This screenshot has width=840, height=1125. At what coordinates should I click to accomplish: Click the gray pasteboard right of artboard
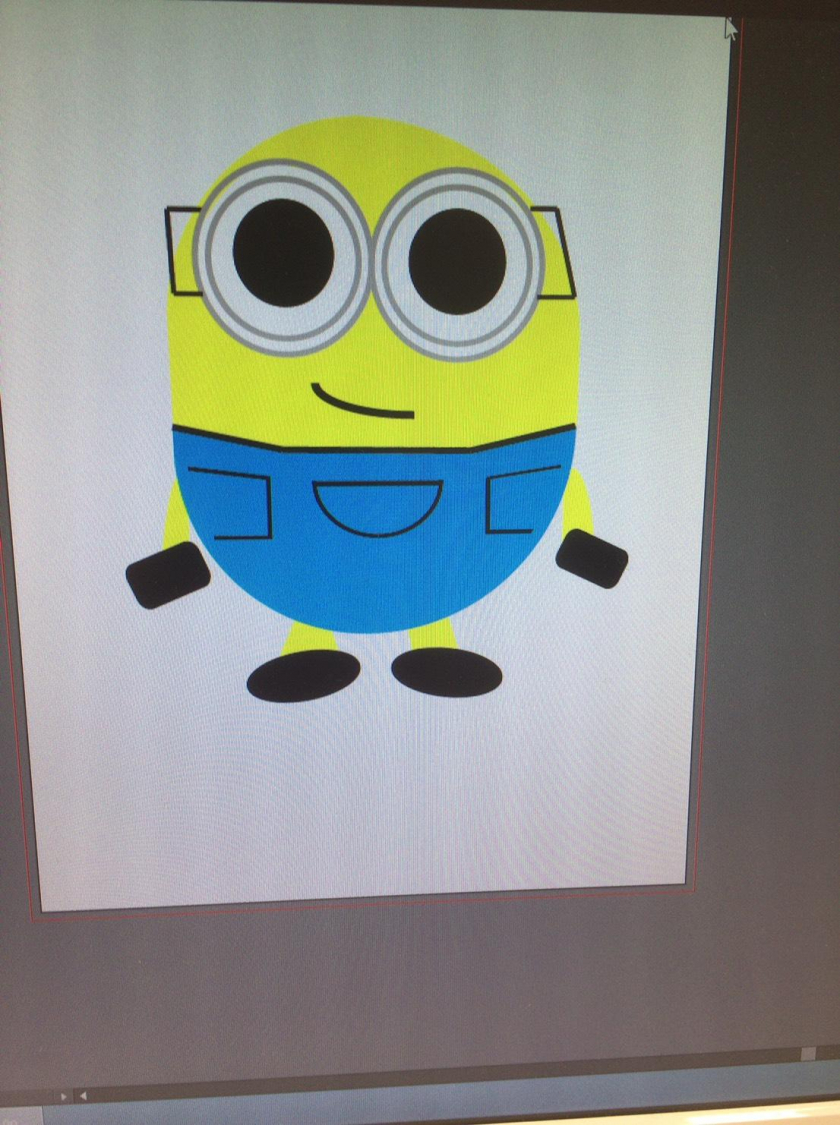click(x=780, y=500)
